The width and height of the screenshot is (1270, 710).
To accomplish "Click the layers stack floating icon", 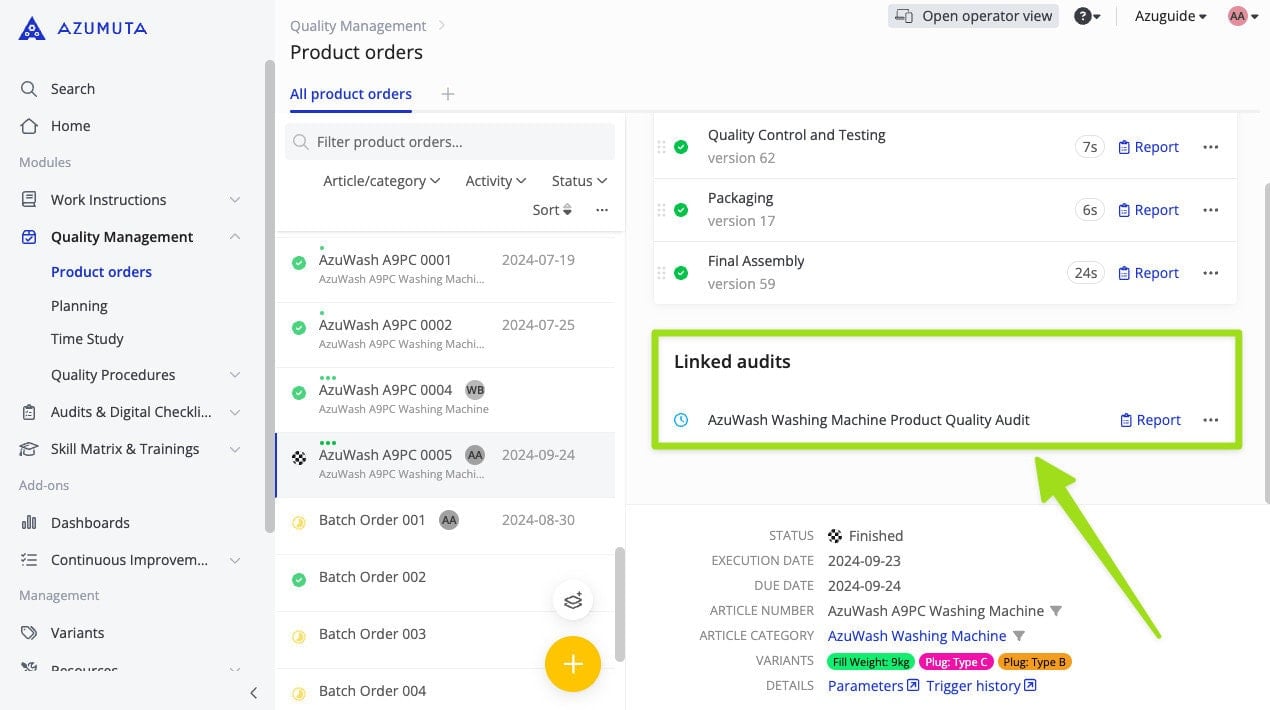I will click(x=572, y=601).
